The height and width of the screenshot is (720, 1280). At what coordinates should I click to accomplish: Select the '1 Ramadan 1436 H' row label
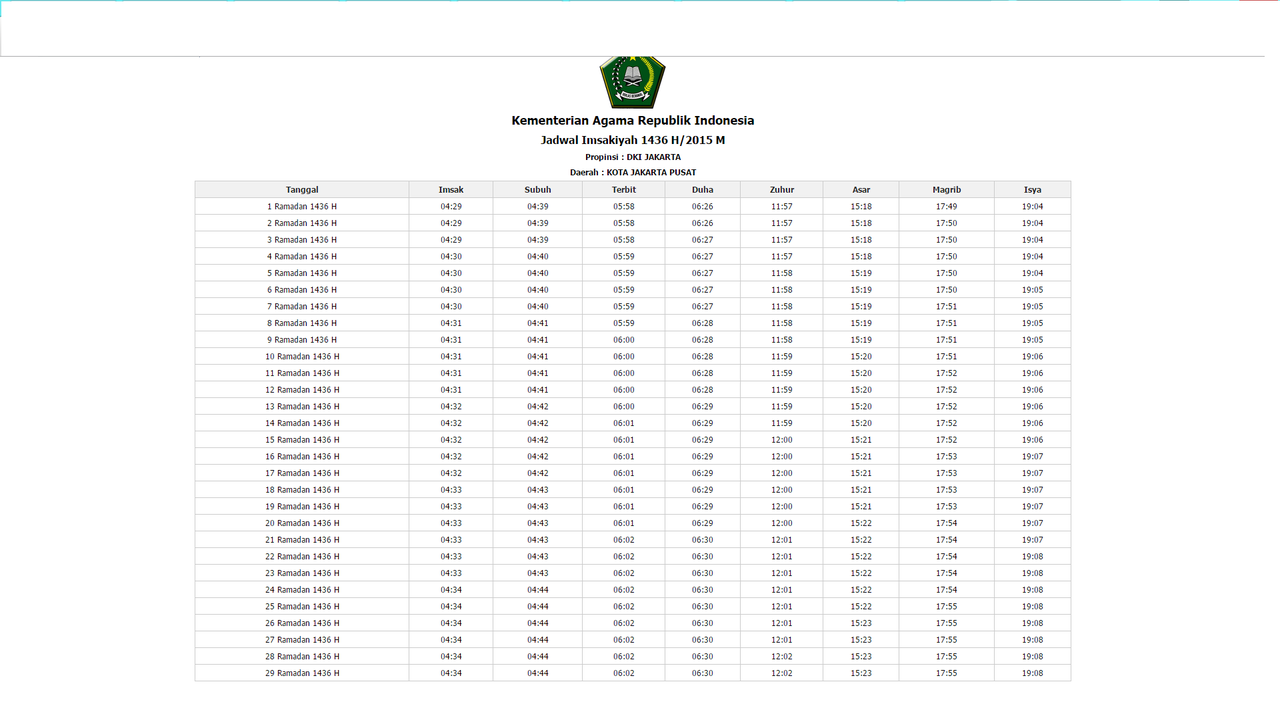click(302, 207)
